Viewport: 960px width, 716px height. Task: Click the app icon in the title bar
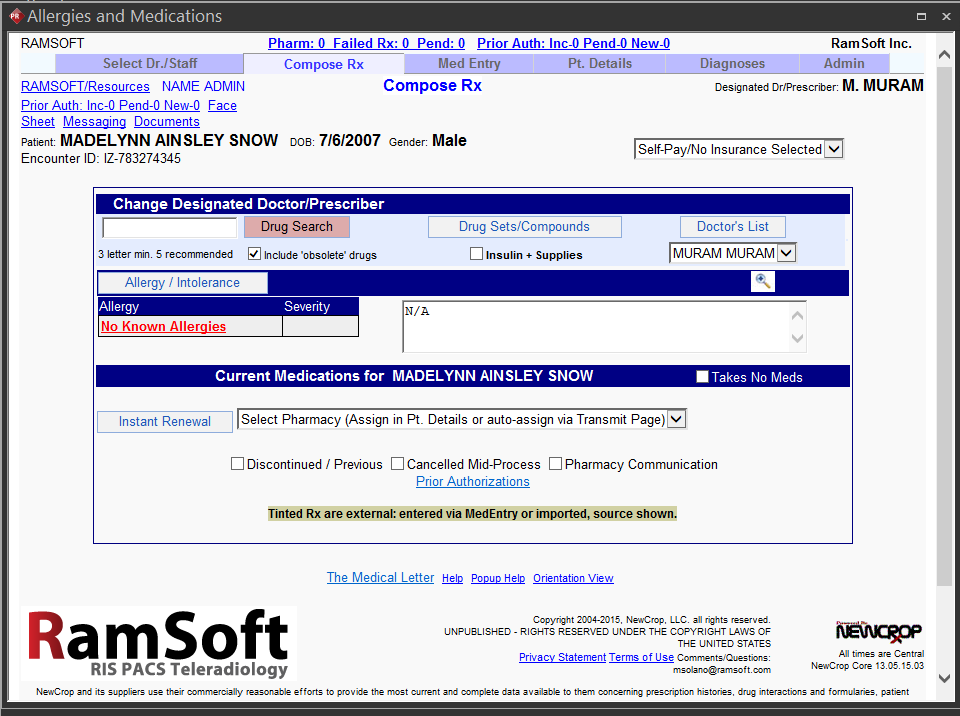[x=14, y=15]
